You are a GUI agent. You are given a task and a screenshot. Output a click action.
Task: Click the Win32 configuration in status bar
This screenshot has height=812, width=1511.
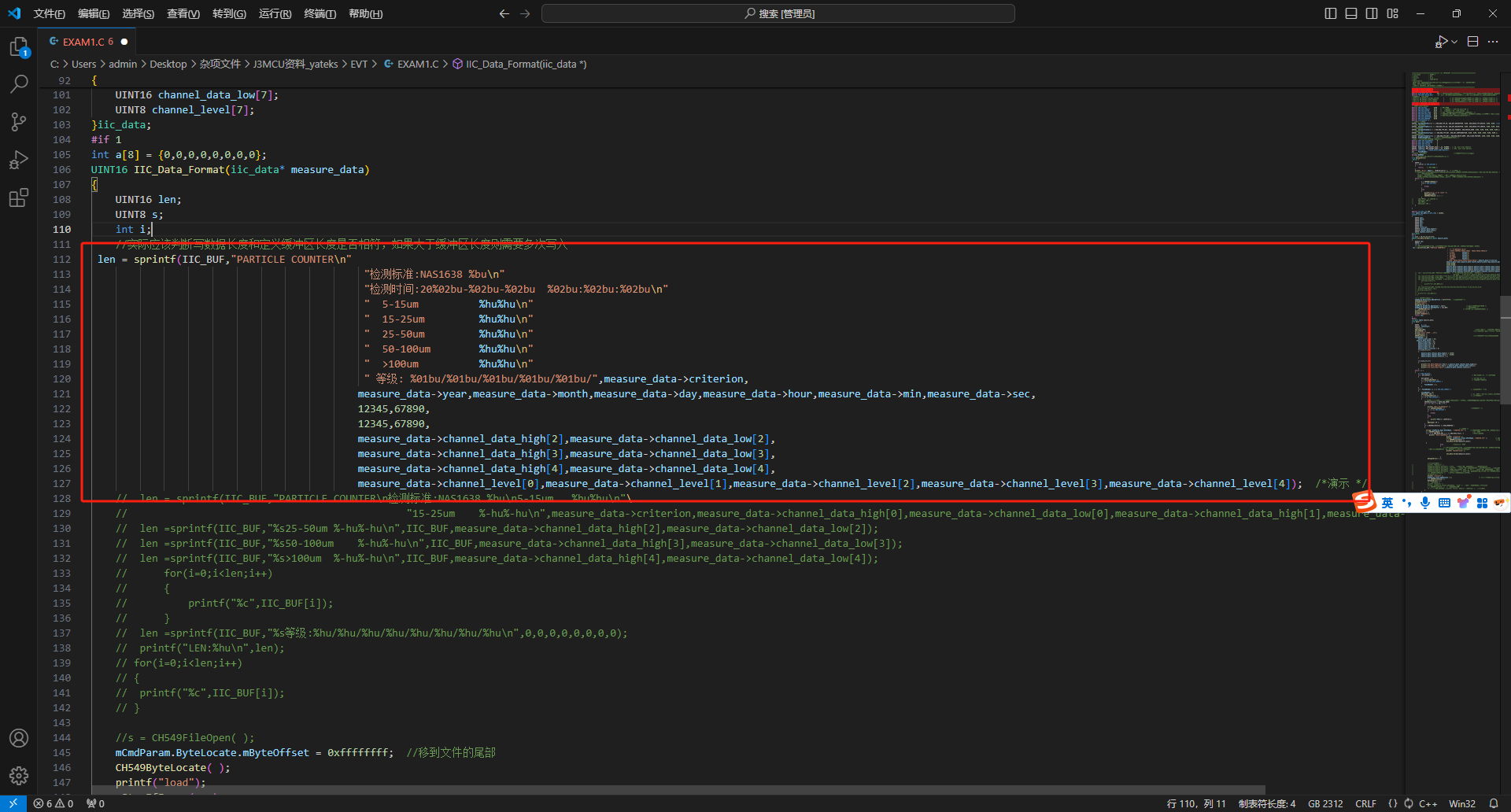click(1462, 803)
